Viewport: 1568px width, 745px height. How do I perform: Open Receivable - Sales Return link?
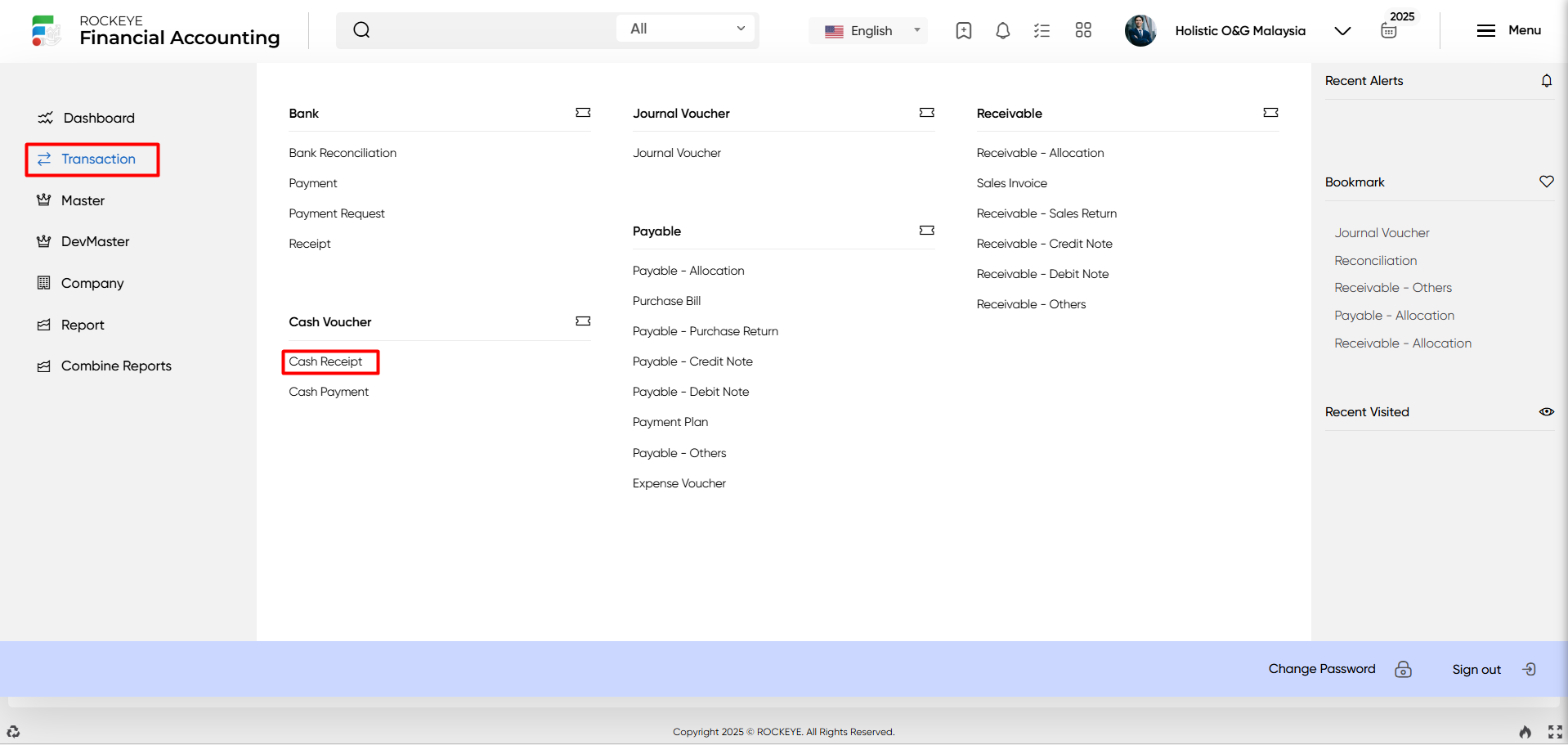point(1046,213)
